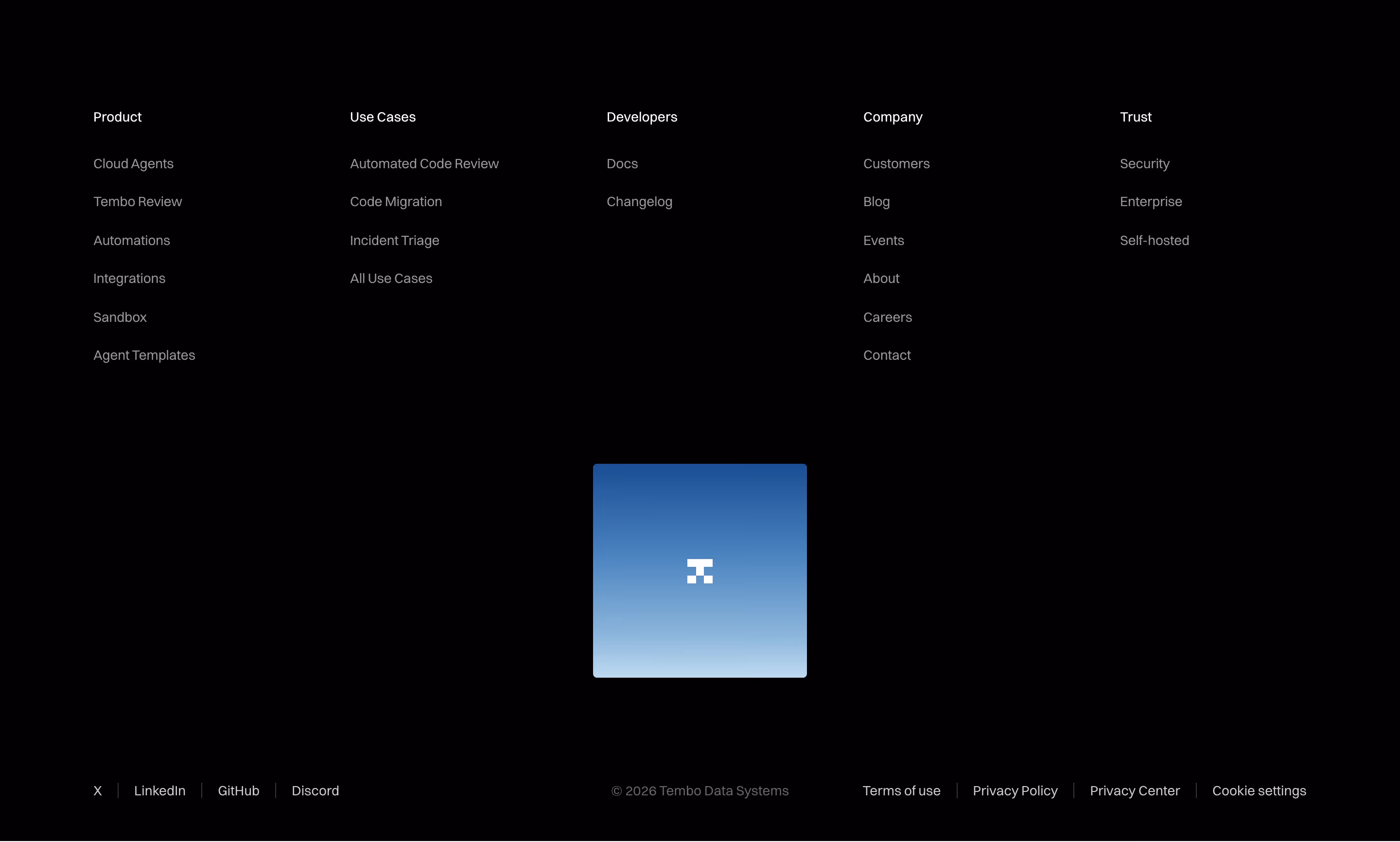1400x842 pixels.
Task: Open the Docs link
Action: [622, 163]
